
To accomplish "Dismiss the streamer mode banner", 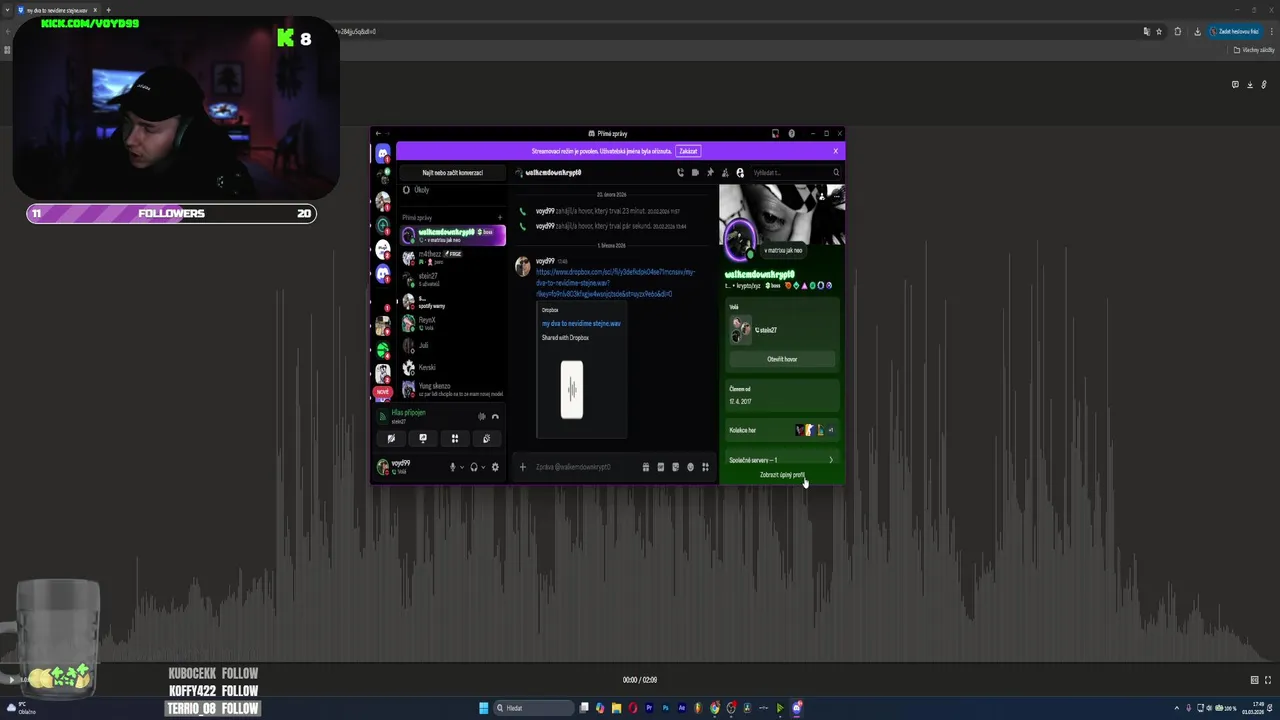I will (836, 151).
